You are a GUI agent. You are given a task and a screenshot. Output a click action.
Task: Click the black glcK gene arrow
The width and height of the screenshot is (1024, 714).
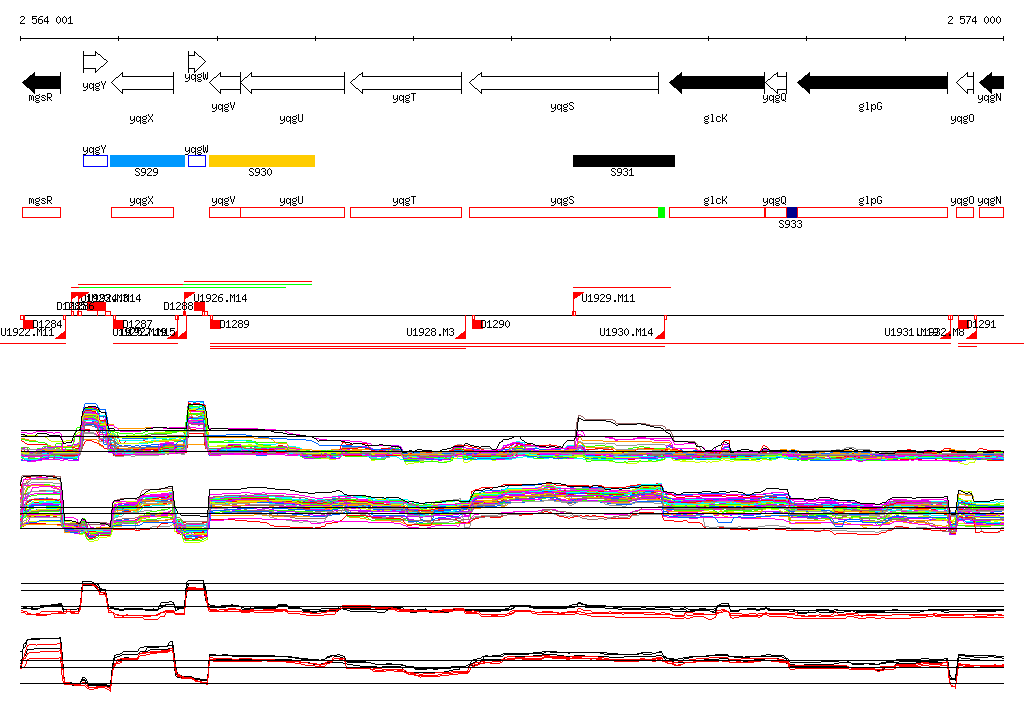717,83
